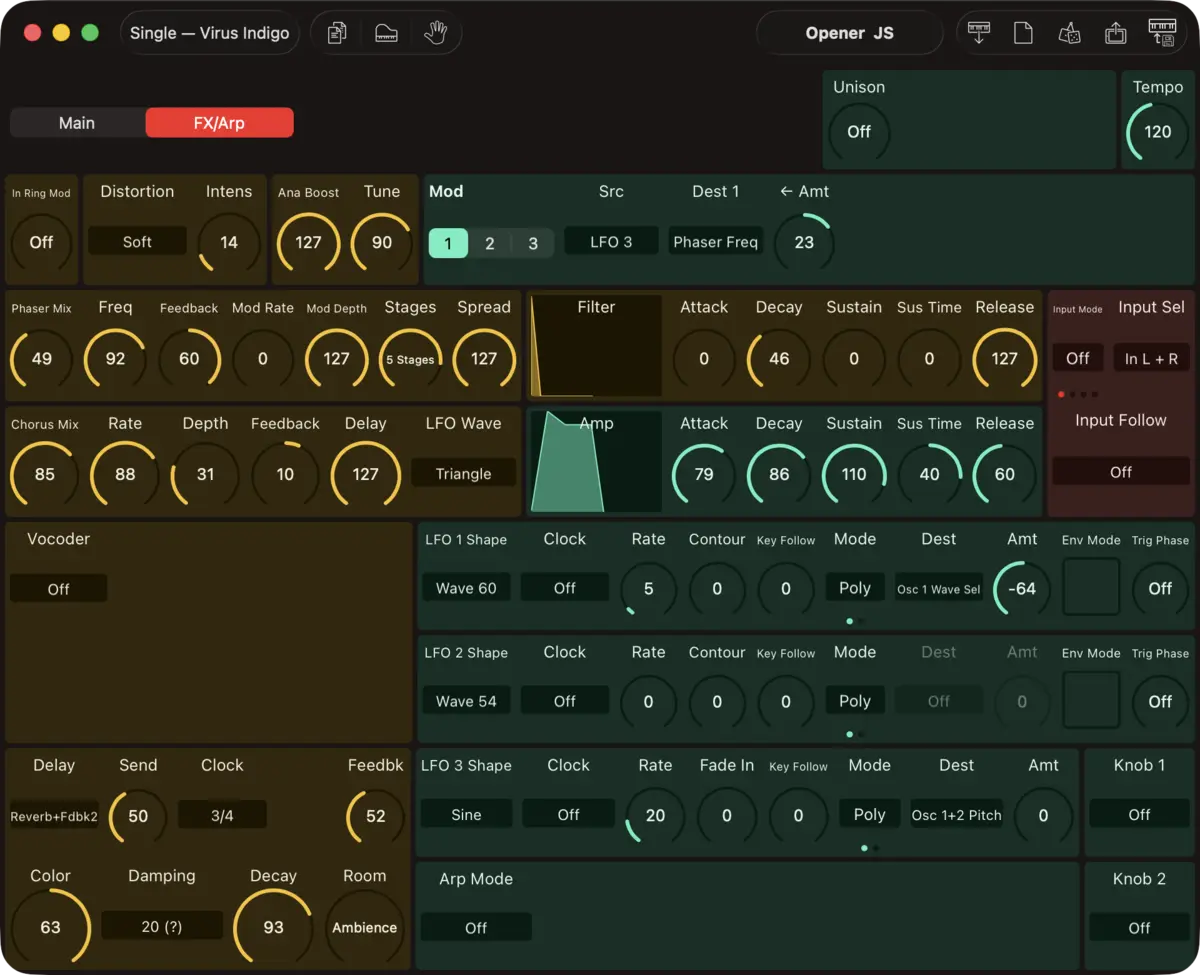This screenshot has height=975, width=1200.
Task: Toggle LFO 3 Clock Off
Action: coord(569,815)
